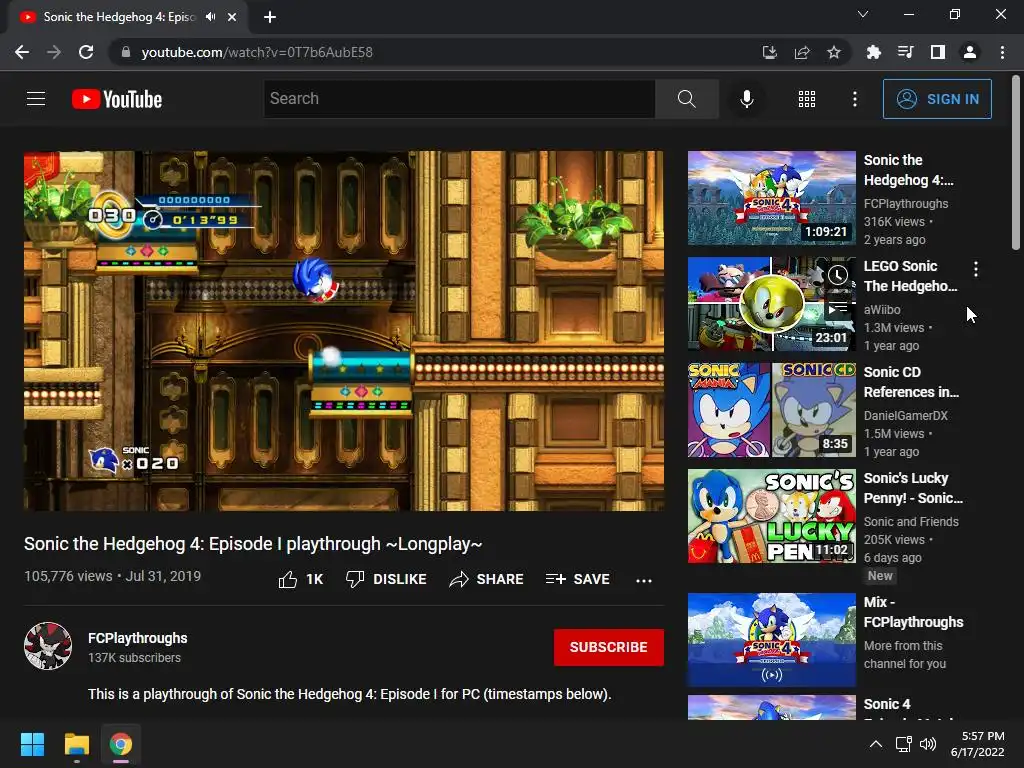
Task: Open Chrome three-dot main menu
Action: coord(1002,52)
